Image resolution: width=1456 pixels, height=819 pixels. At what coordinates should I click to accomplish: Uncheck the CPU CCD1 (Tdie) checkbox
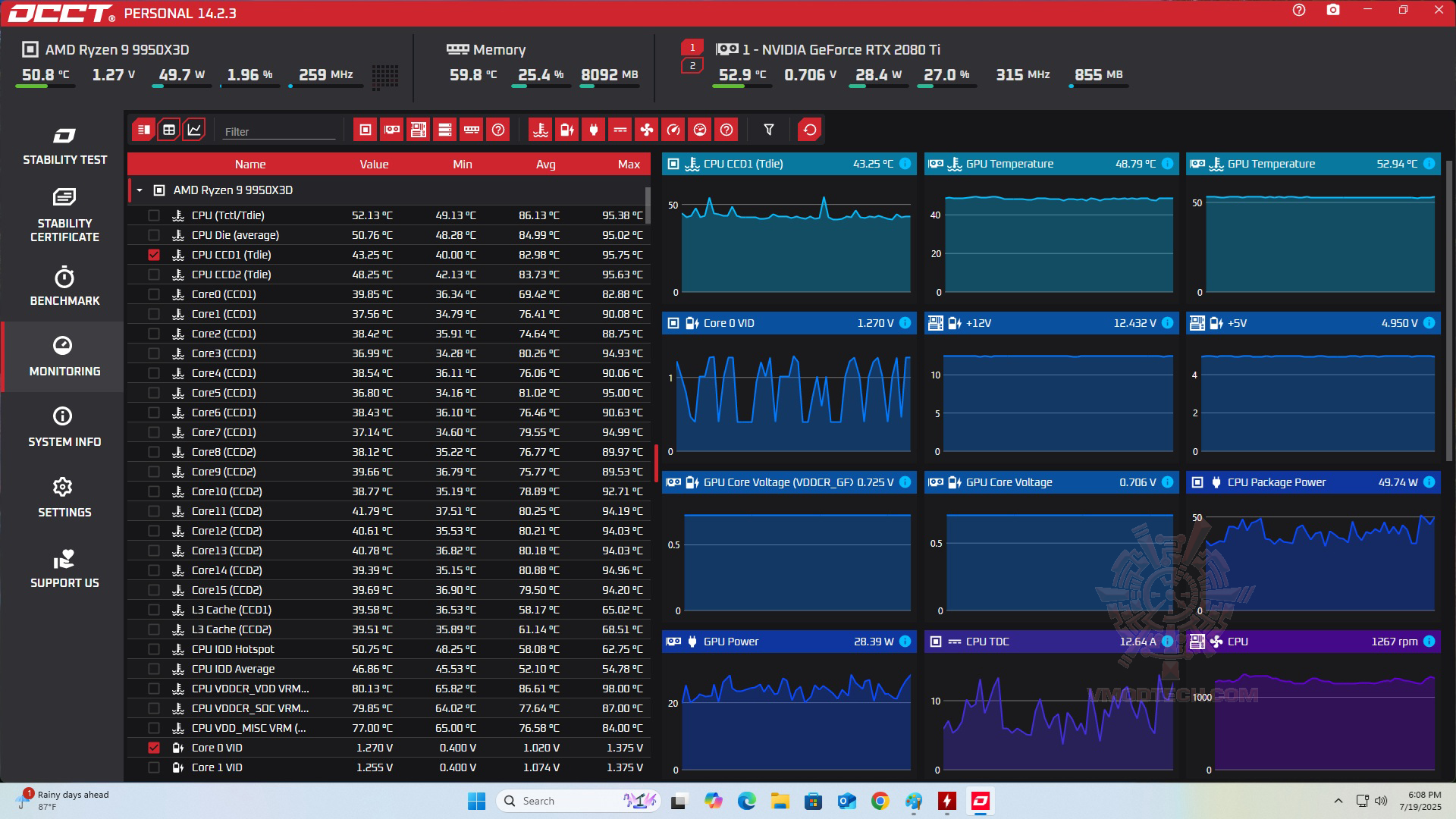point(154,255)
